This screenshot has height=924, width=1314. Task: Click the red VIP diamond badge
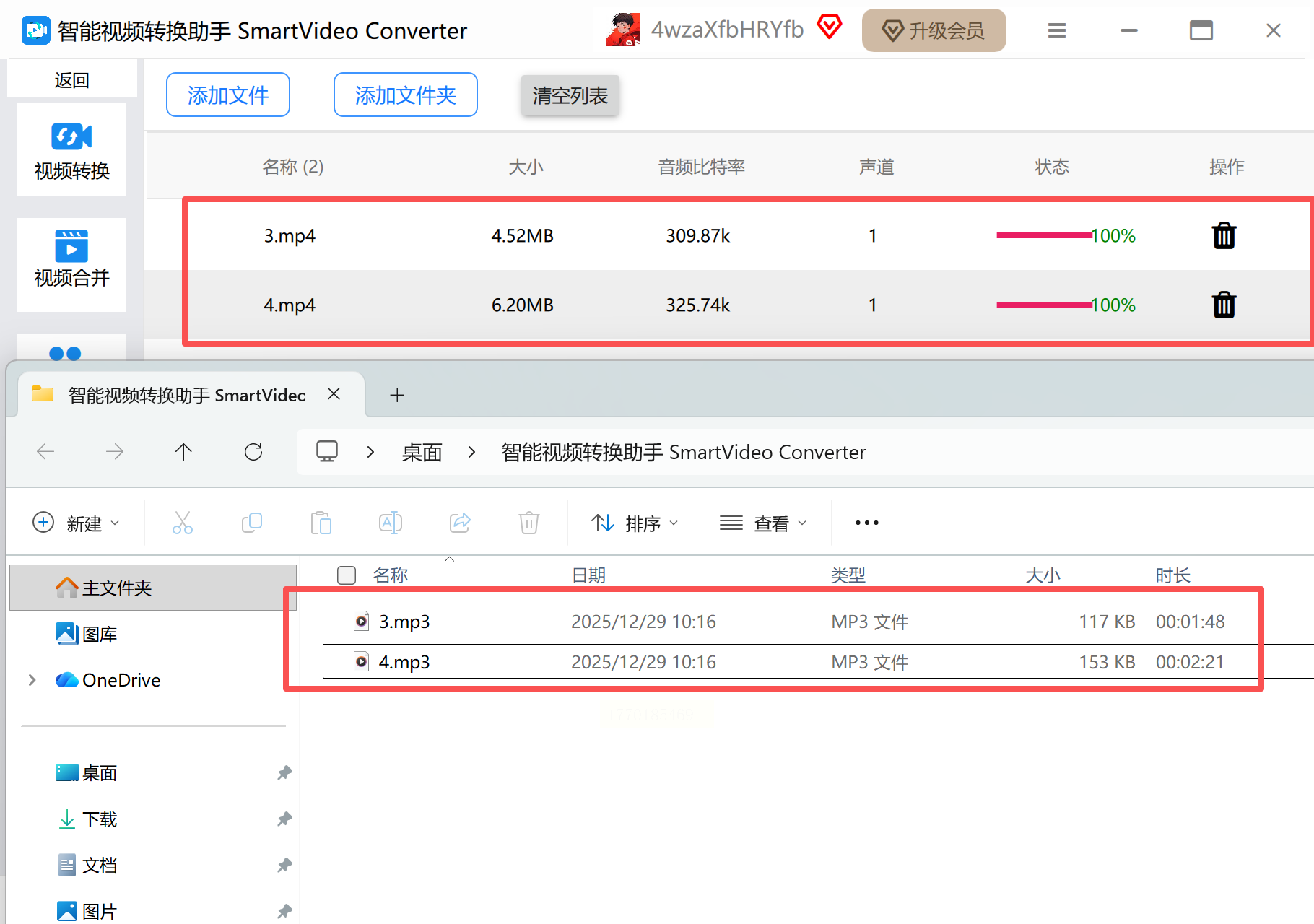point(830,27)
